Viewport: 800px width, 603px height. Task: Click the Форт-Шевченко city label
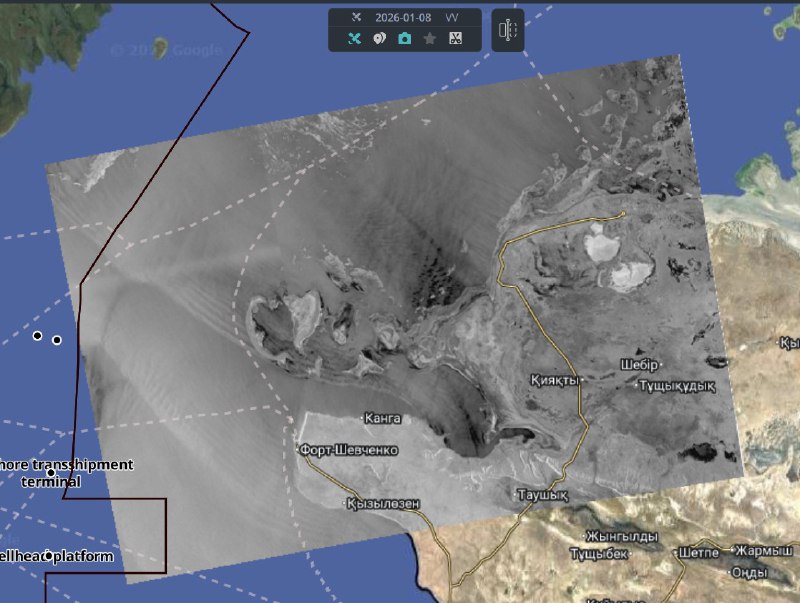pos(348,451)
